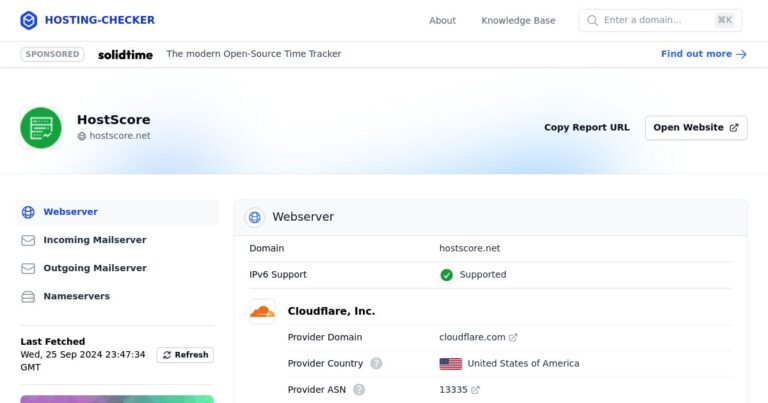Click the Refresh button
768x403 pixels.
185,355
